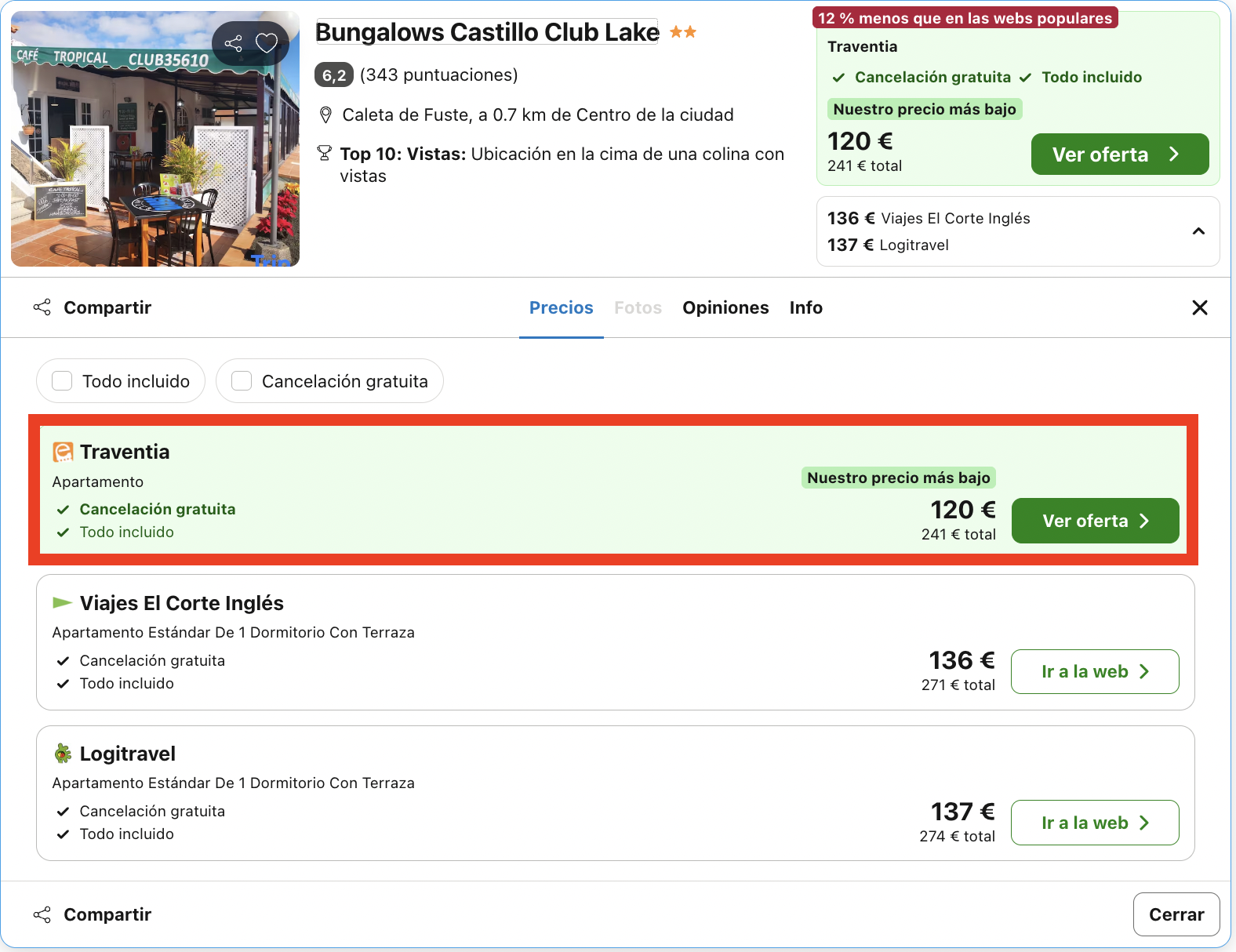Click the Viajes El Corte Inglés flag icon
1236x952 pixels.
(62, 602)
